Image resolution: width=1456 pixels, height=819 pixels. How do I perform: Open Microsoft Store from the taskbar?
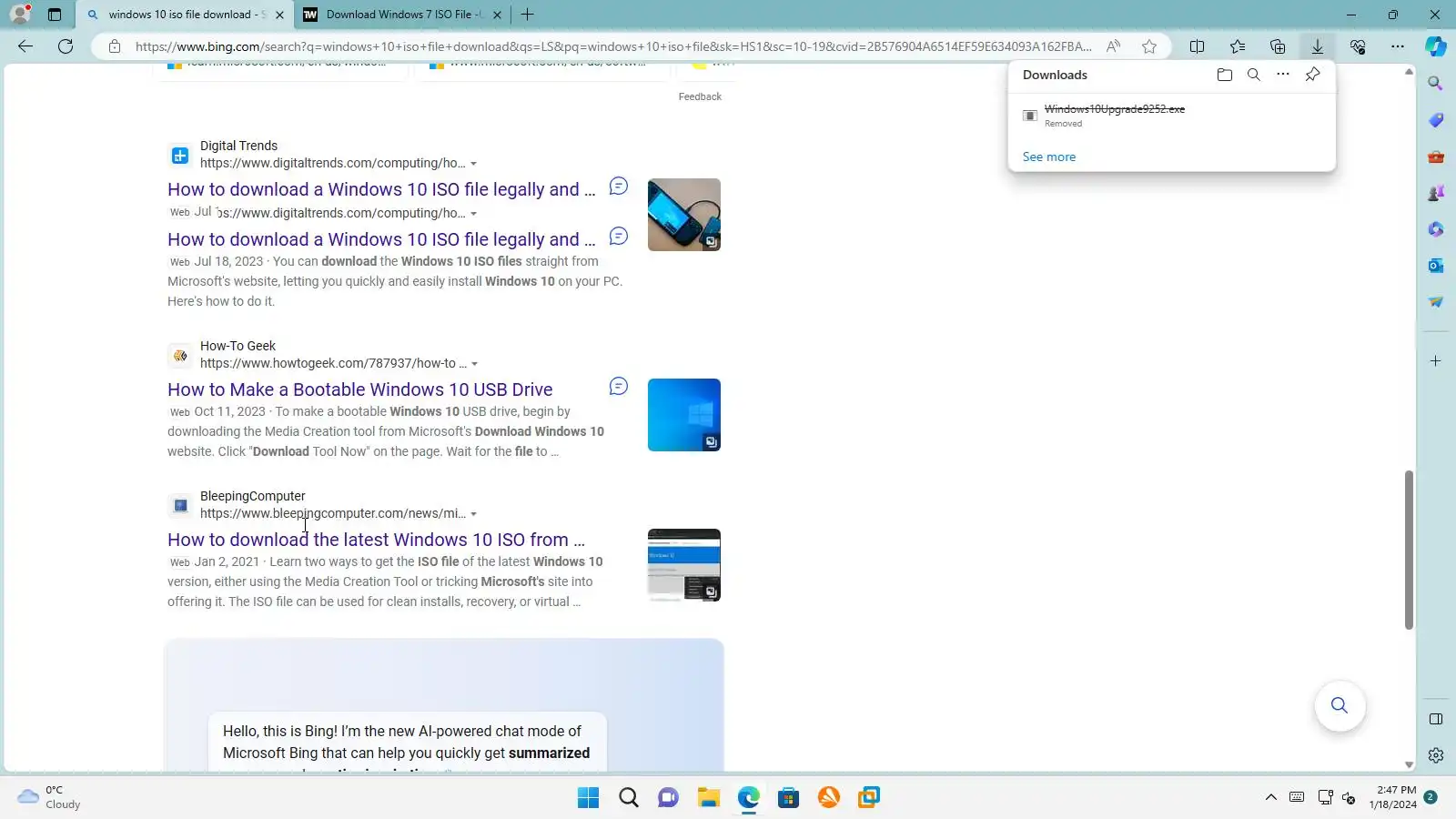pos(789,798)
